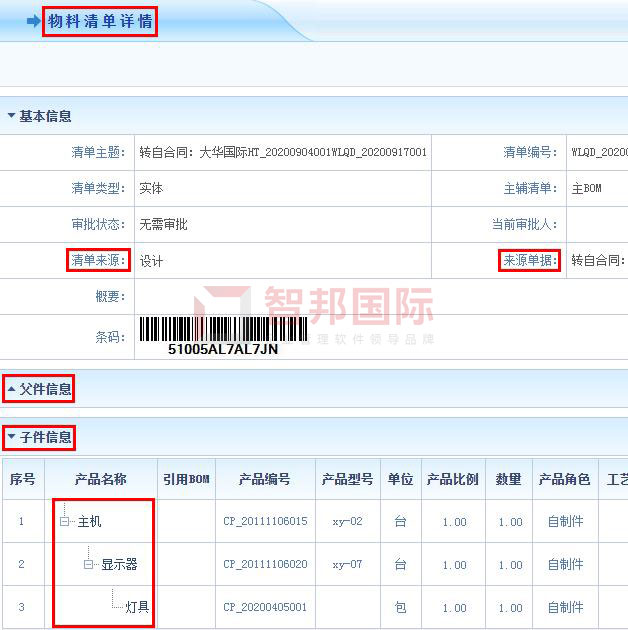Click the 产品编号 column header

pyautogui.click(x=265, y=479)
